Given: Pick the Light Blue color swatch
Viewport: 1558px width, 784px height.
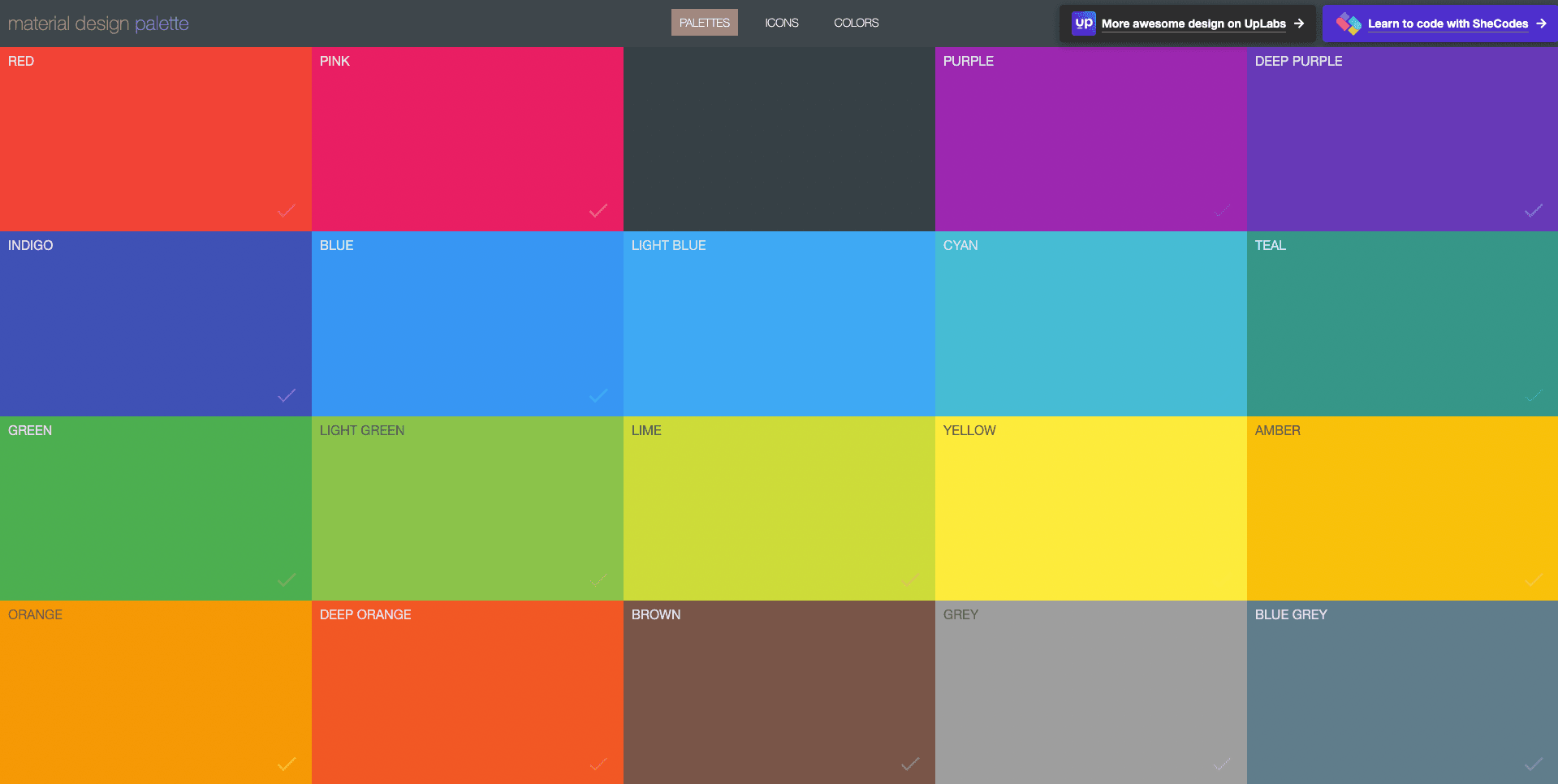Looking at the screenshot, I should coord(779,324).
